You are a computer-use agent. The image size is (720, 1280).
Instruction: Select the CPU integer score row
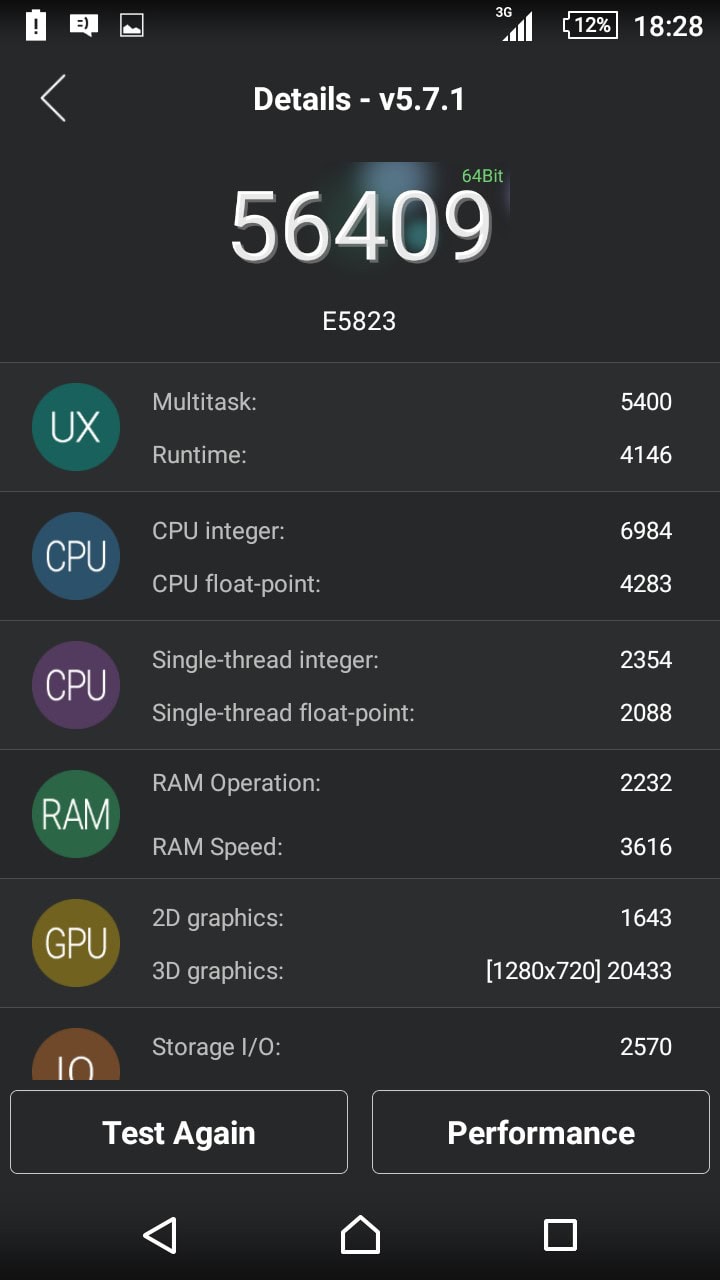click(x=412, y=531)
